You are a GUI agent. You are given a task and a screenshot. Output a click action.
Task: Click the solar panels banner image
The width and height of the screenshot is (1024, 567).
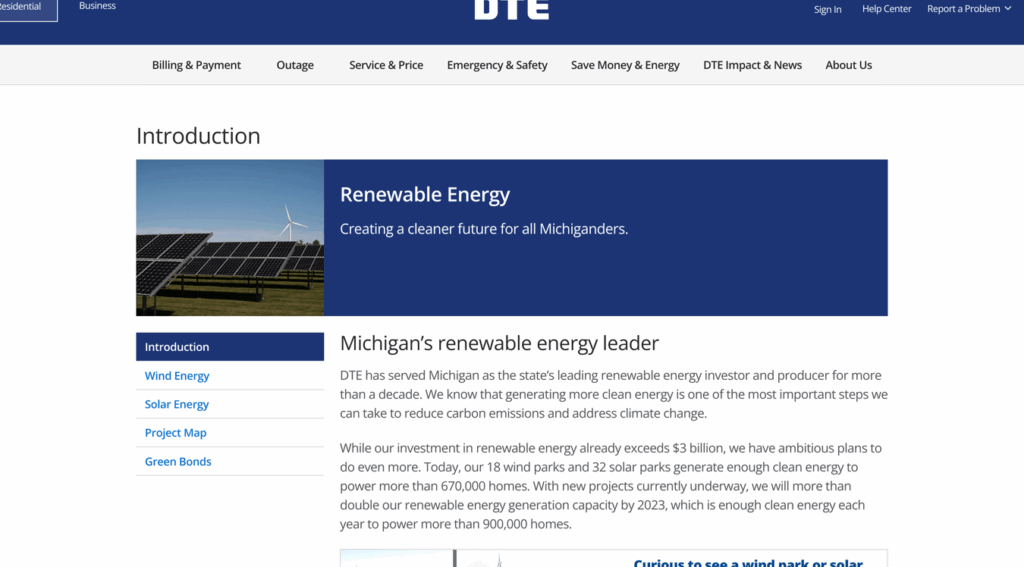click(230, 238)
